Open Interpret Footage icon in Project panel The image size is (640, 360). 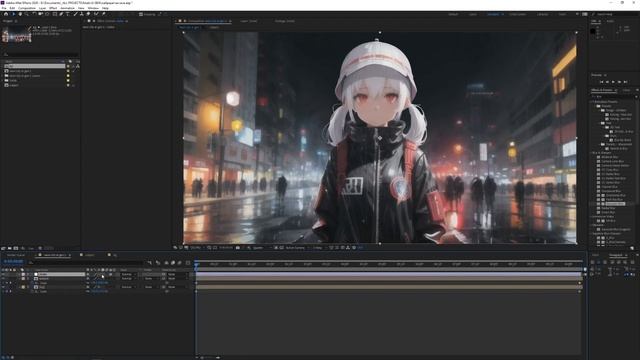[x=3, y=248]
